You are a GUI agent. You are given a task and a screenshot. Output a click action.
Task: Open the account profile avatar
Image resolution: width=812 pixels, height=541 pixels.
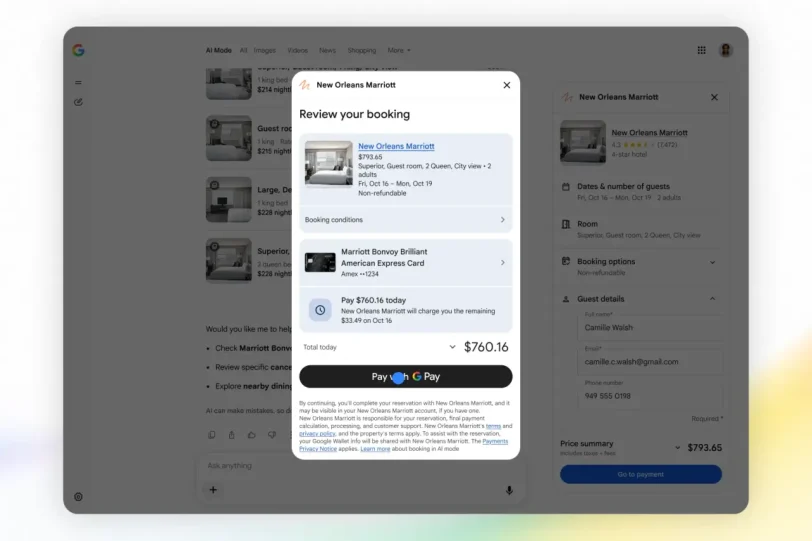726,50
